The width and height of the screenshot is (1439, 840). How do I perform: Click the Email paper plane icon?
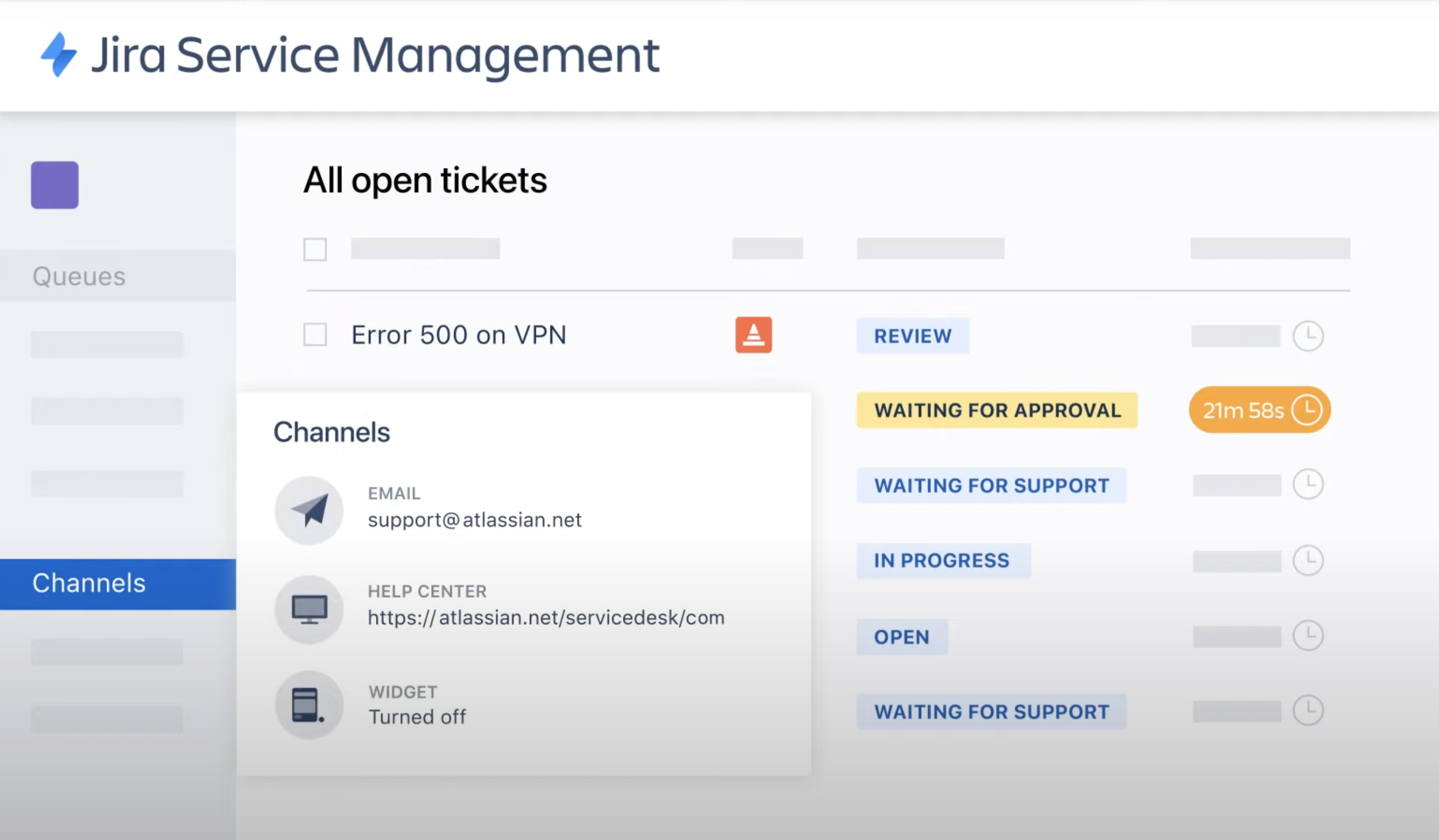309,510
